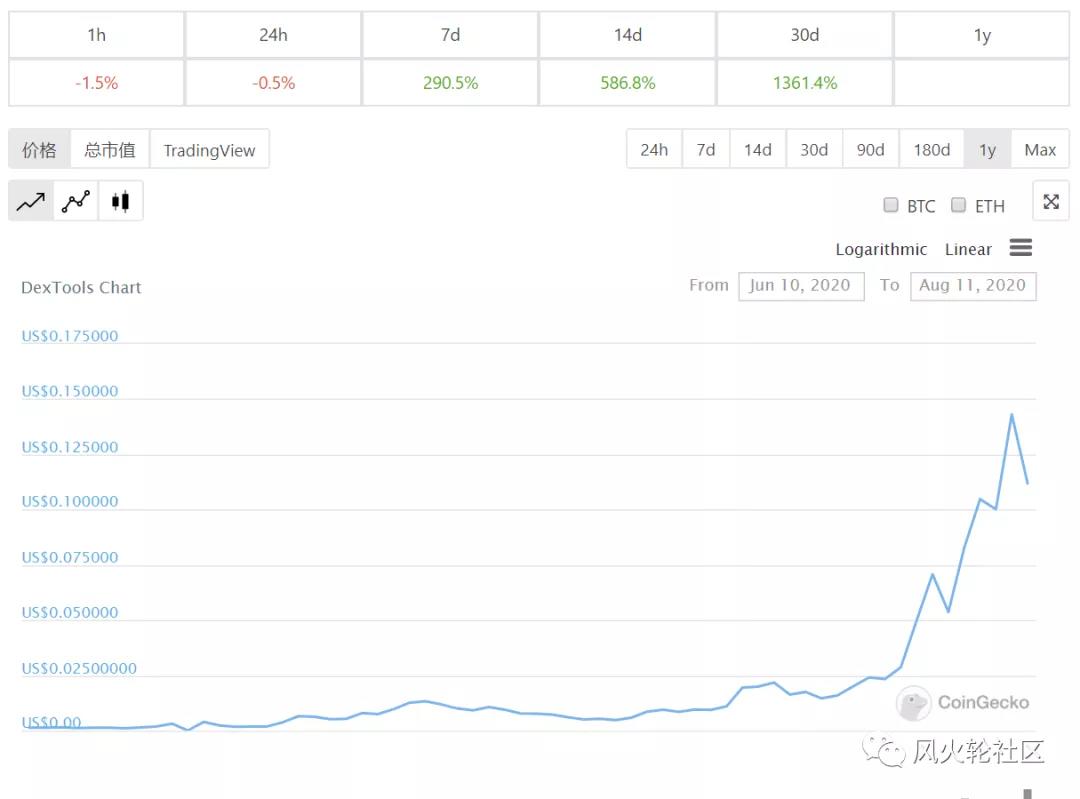1080x799 pixels.
Task: Switch to the 总市值 tab
Action: point(110,149)
